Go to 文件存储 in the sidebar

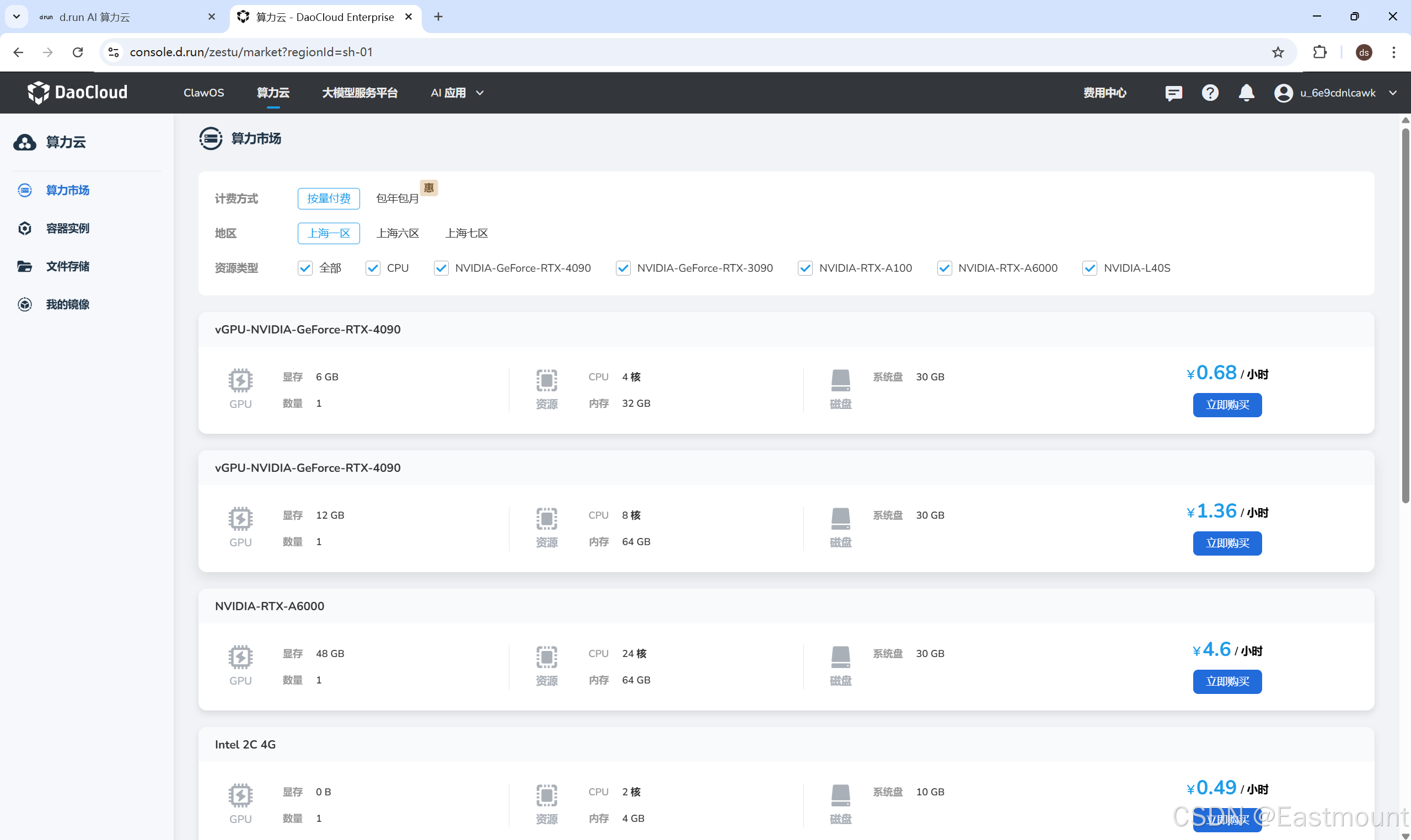tap(68, 266)
